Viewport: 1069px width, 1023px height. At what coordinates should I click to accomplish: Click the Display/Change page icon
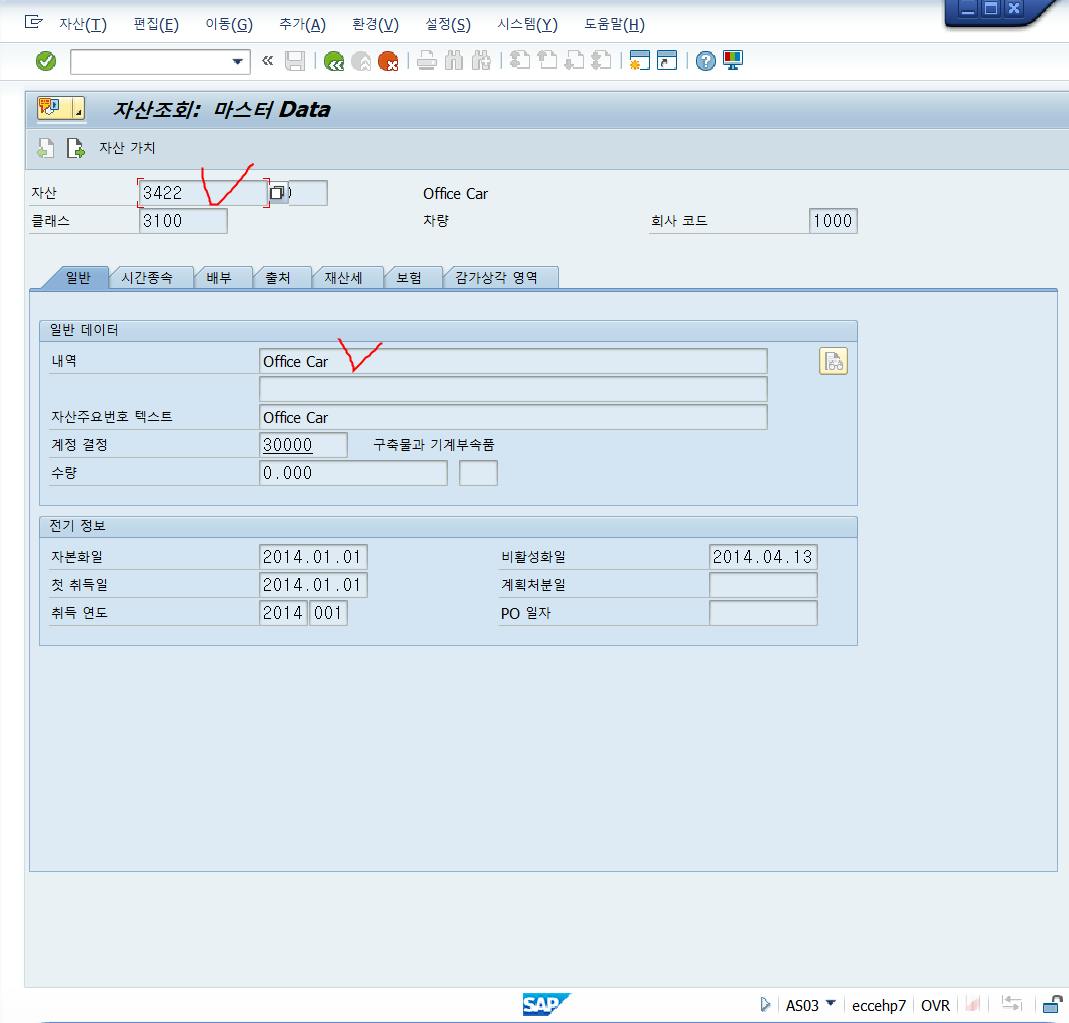[x=75, y=148]
